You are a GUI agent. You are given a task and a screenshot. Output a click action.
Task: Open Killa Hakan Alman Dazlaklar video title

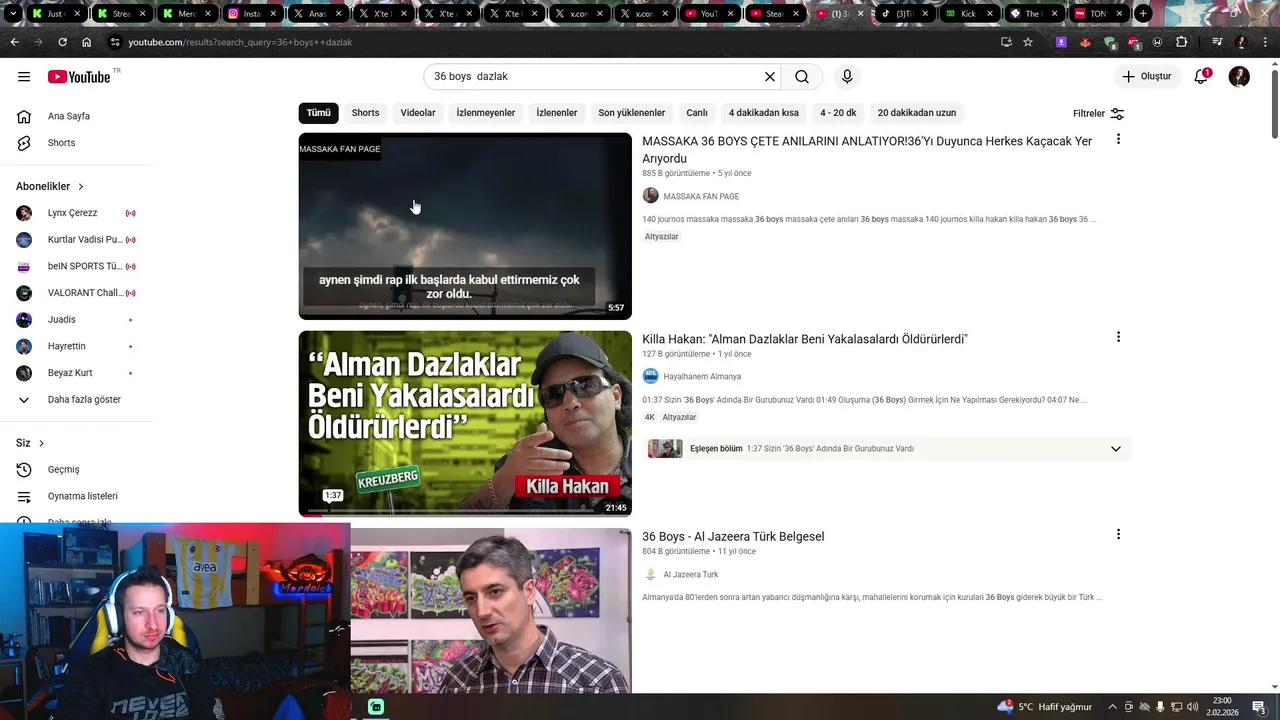click(805, 339)
